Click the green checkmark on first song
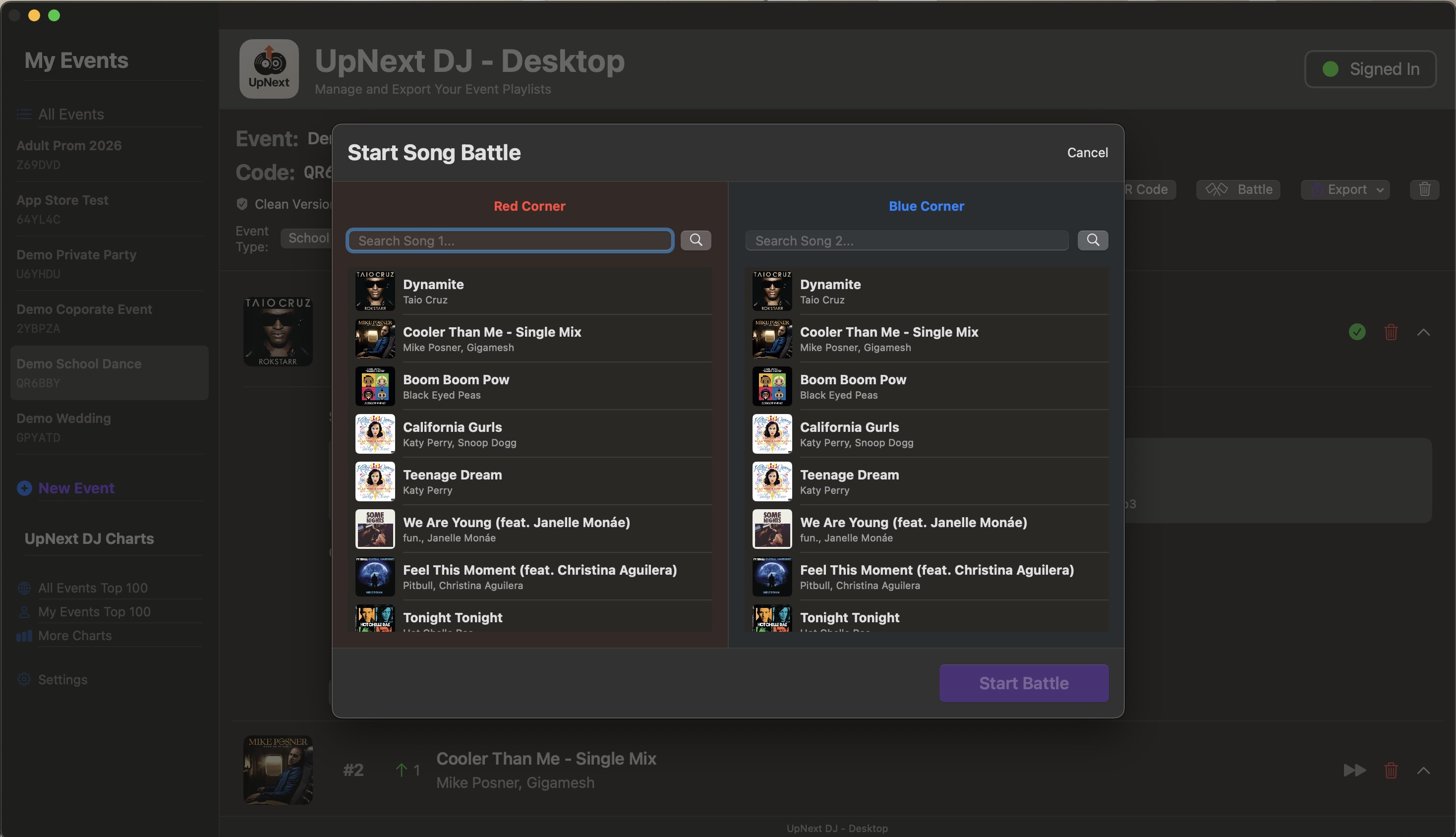The image size is (1456, 837). point(1356,332)
